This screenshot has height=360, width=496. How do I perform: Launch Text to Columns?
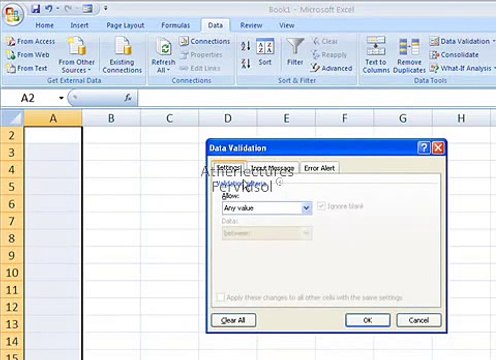[x=376, y=55]
